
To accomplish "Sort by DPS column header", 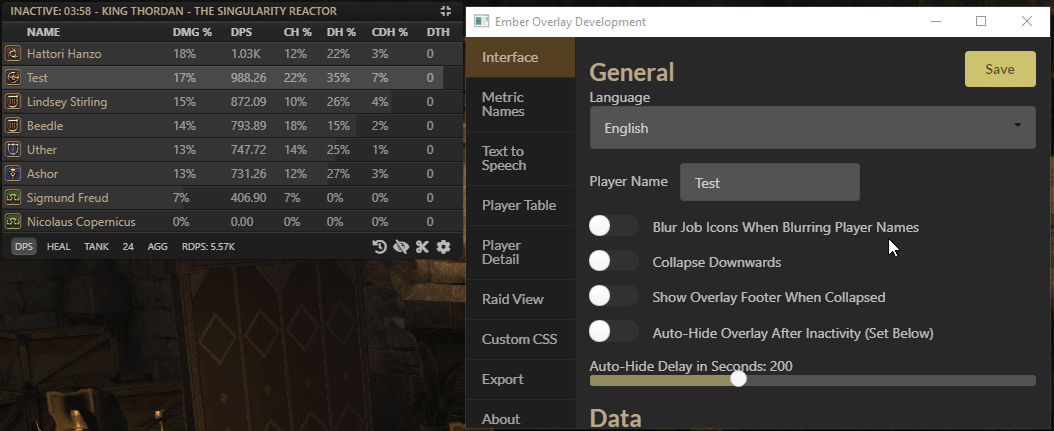I will coord(241,32).
